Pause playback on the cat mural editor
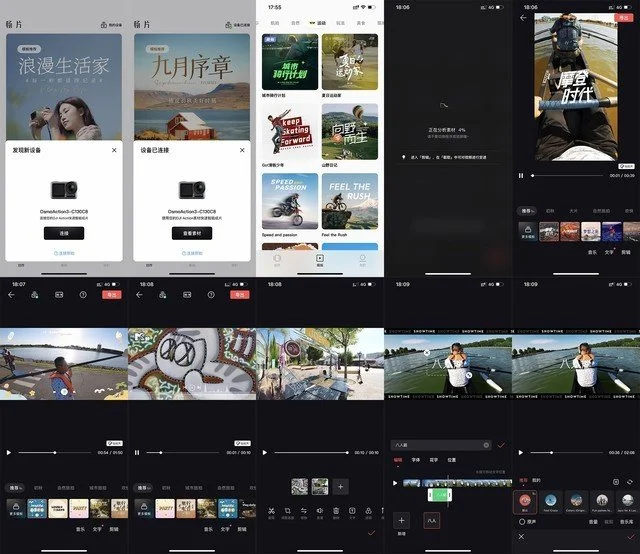Viewport: 640px width, 554px height. point(137,452)
